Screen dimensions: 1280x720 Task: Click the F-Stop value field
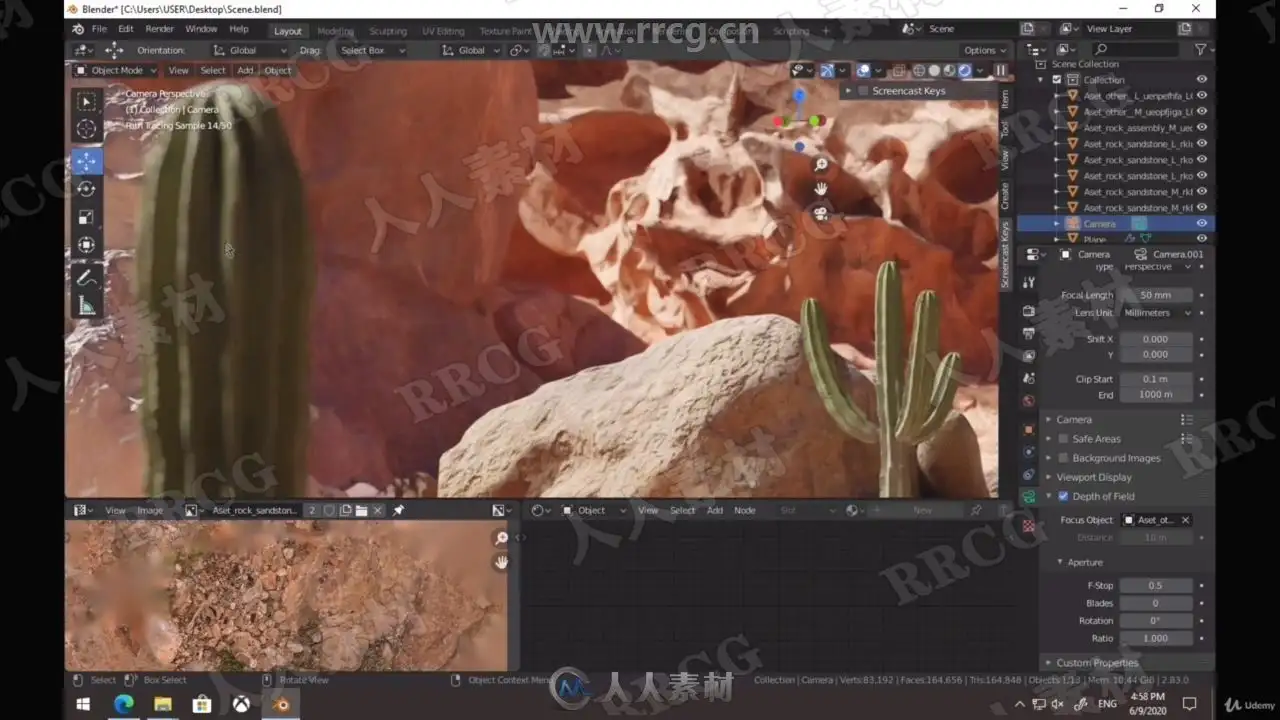1156,585
